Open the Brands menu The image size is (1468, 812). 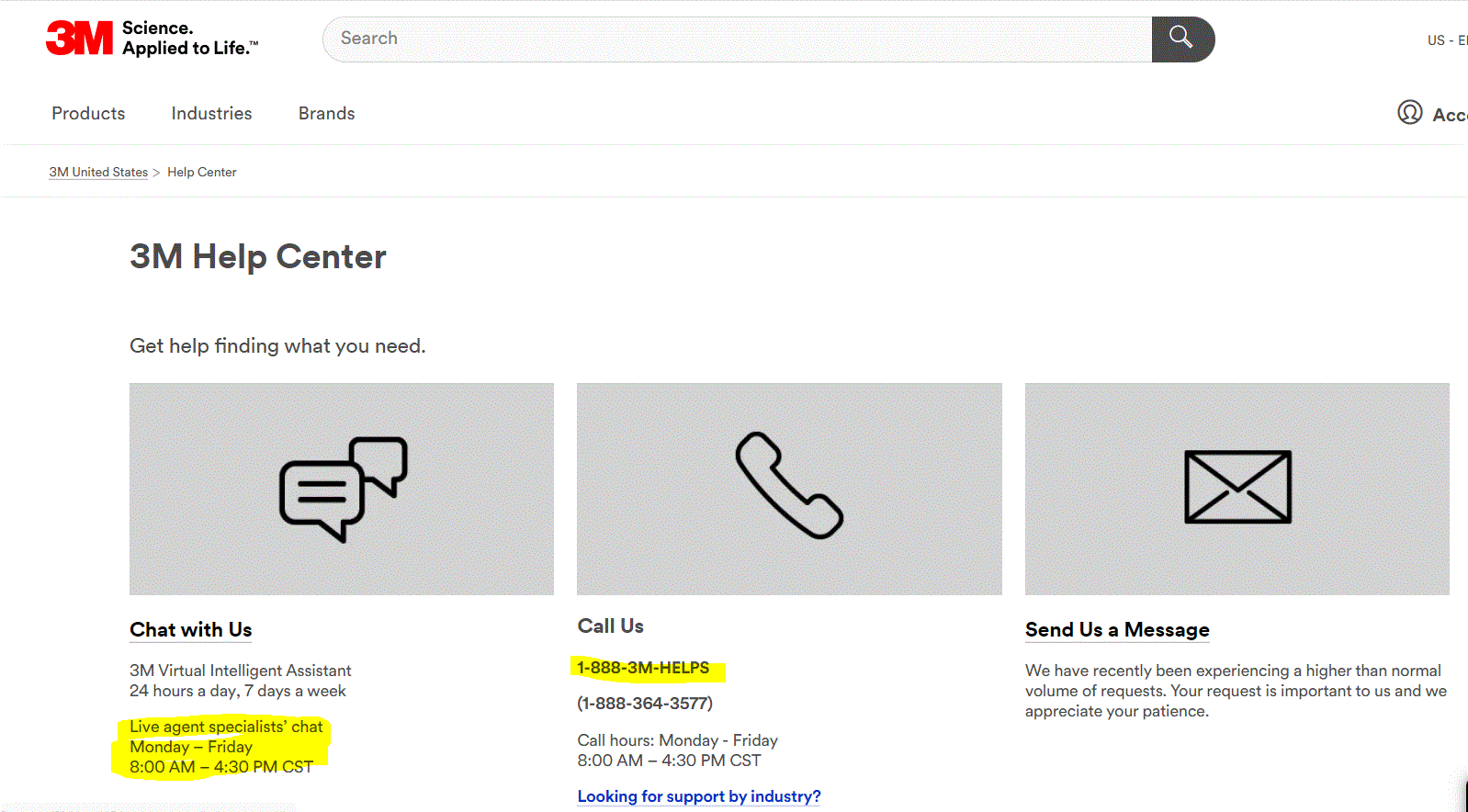click(x=326, y=114)
